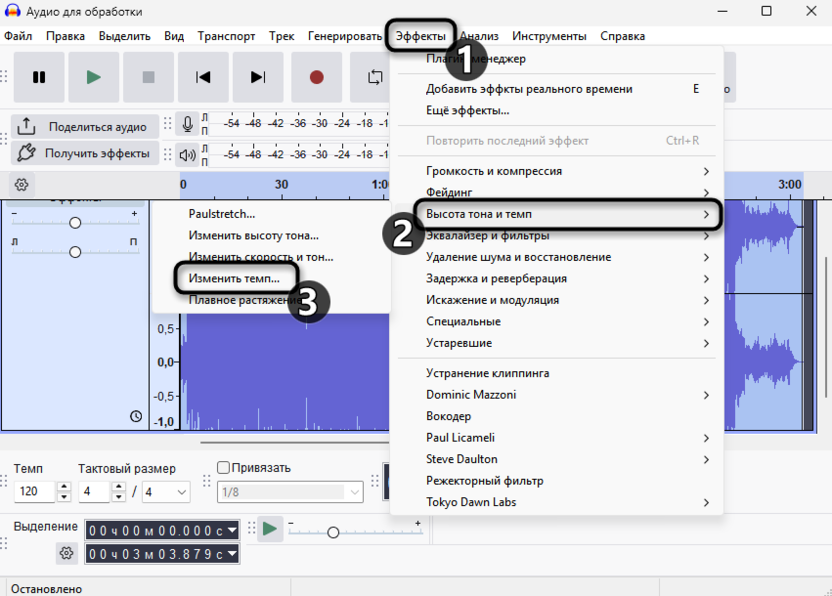Viewport: 832px width, 596px height.
Task: Adjust the track volume gain slider
Action: (75, 223)
